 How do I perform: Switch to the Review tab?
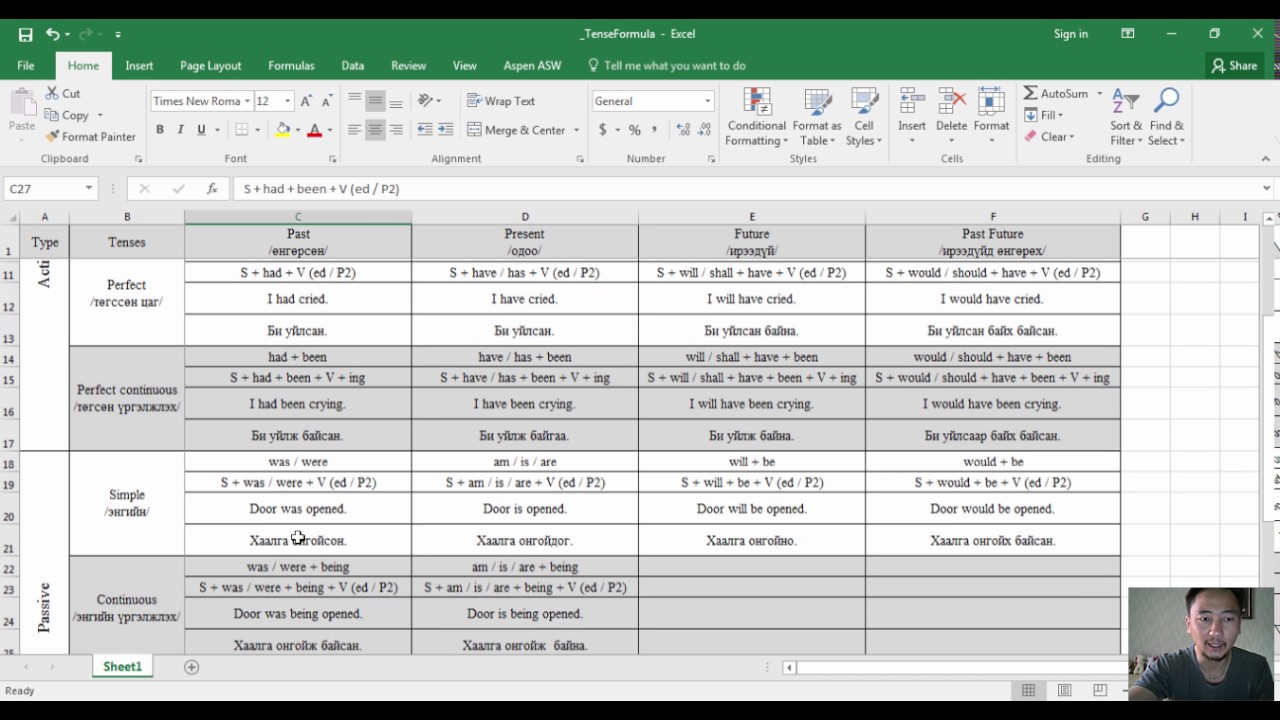point(408,65)
